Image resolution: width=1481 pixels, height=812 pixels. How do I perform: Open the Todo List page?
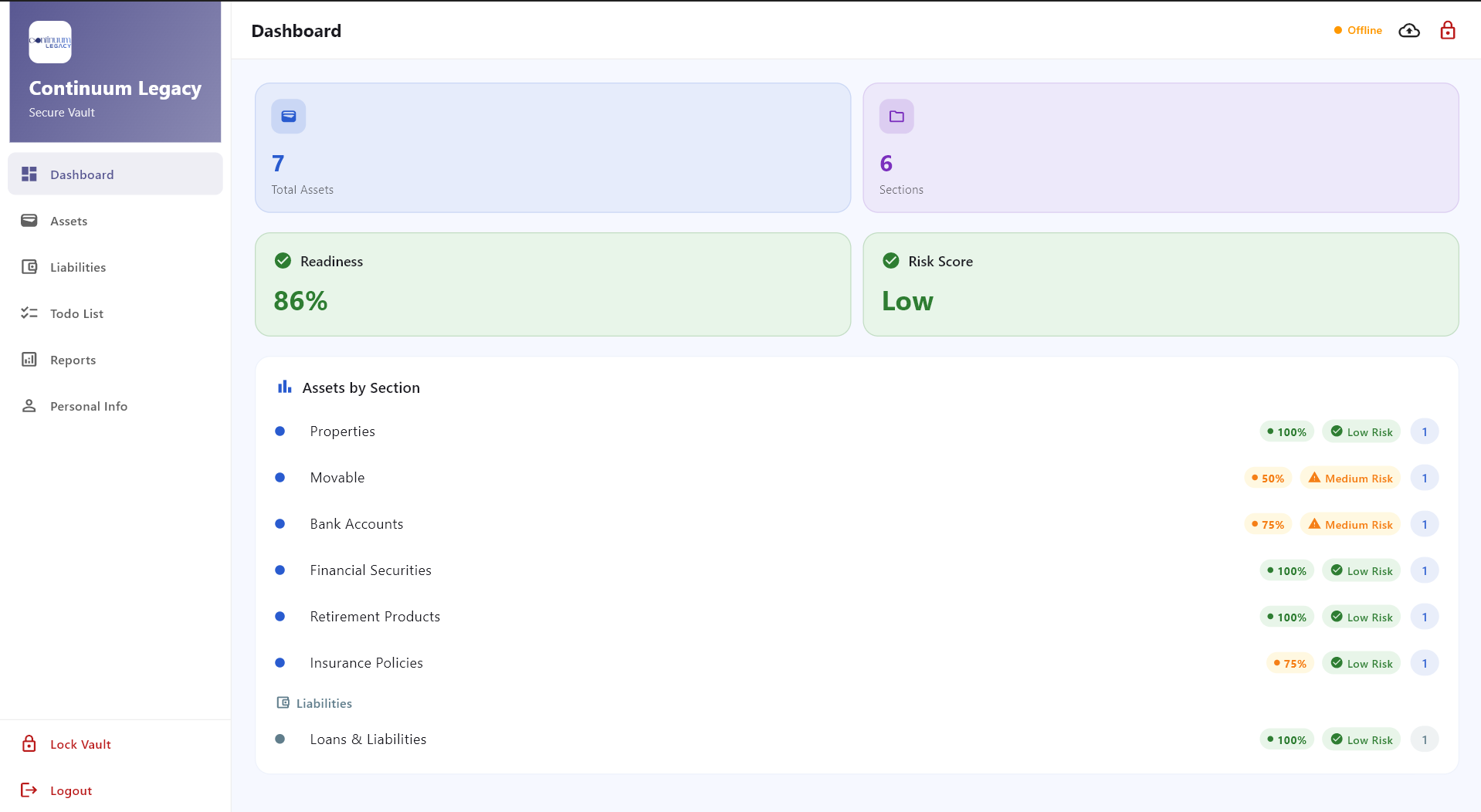point(76,314)
